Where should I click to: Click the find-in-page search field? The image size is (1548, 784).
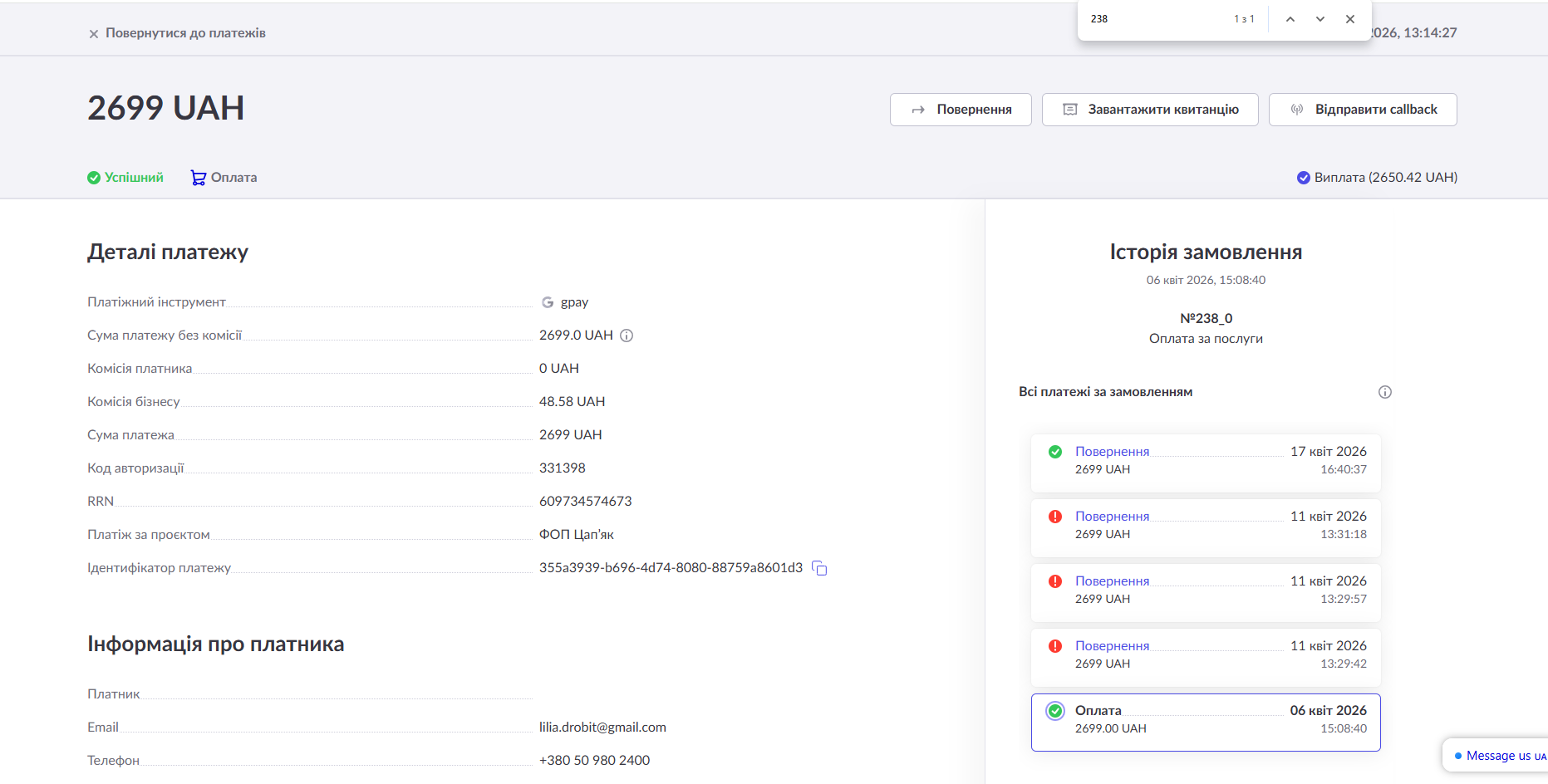pyautogui.click(x=1155, y=19)
